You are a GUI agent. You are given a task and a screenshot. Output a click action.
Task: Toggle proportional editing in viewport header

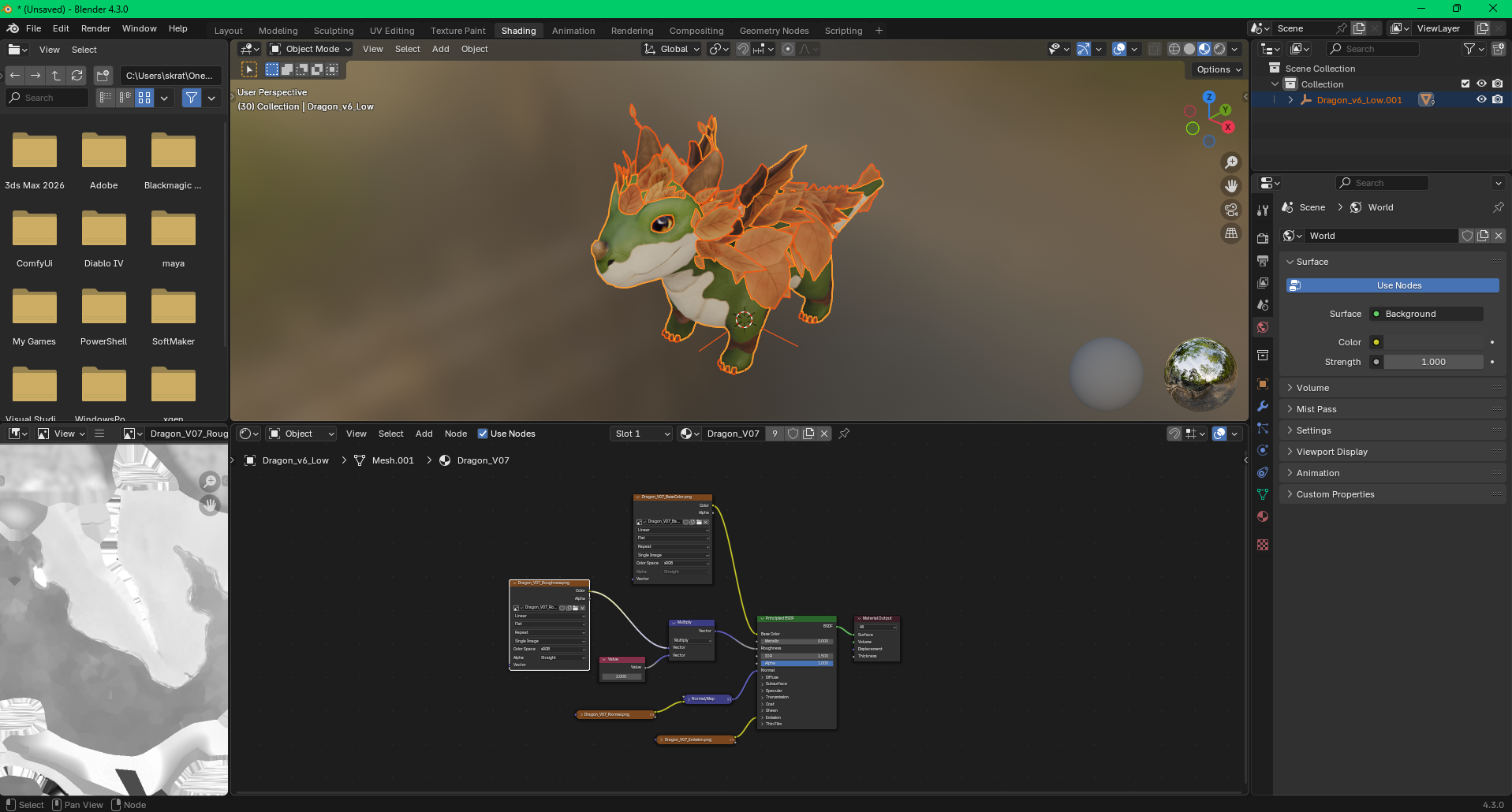pos(787,49)
